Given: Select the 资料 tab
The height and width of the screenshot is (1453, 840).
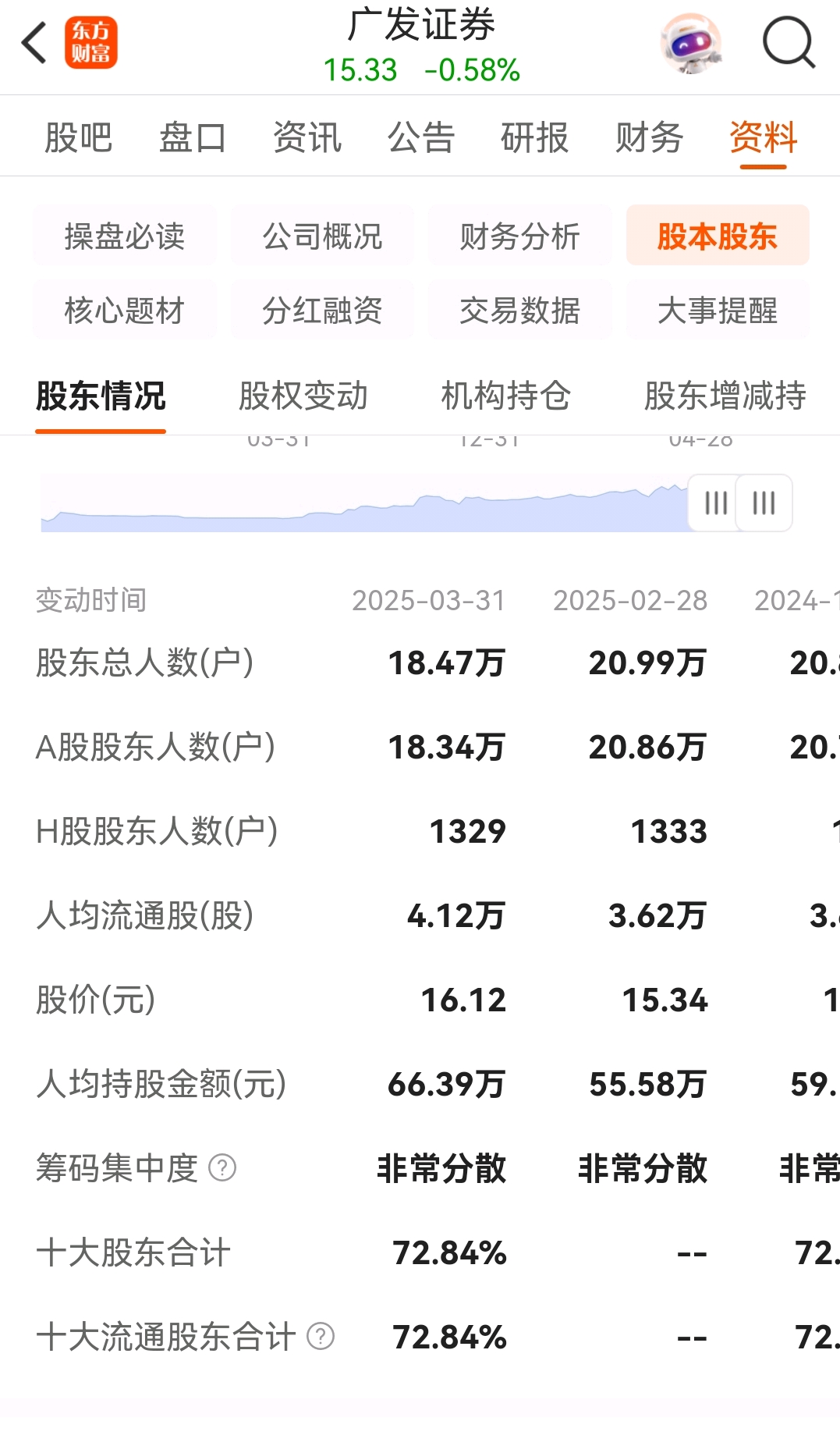Looking at the screenshot, I should click(764, 138).
